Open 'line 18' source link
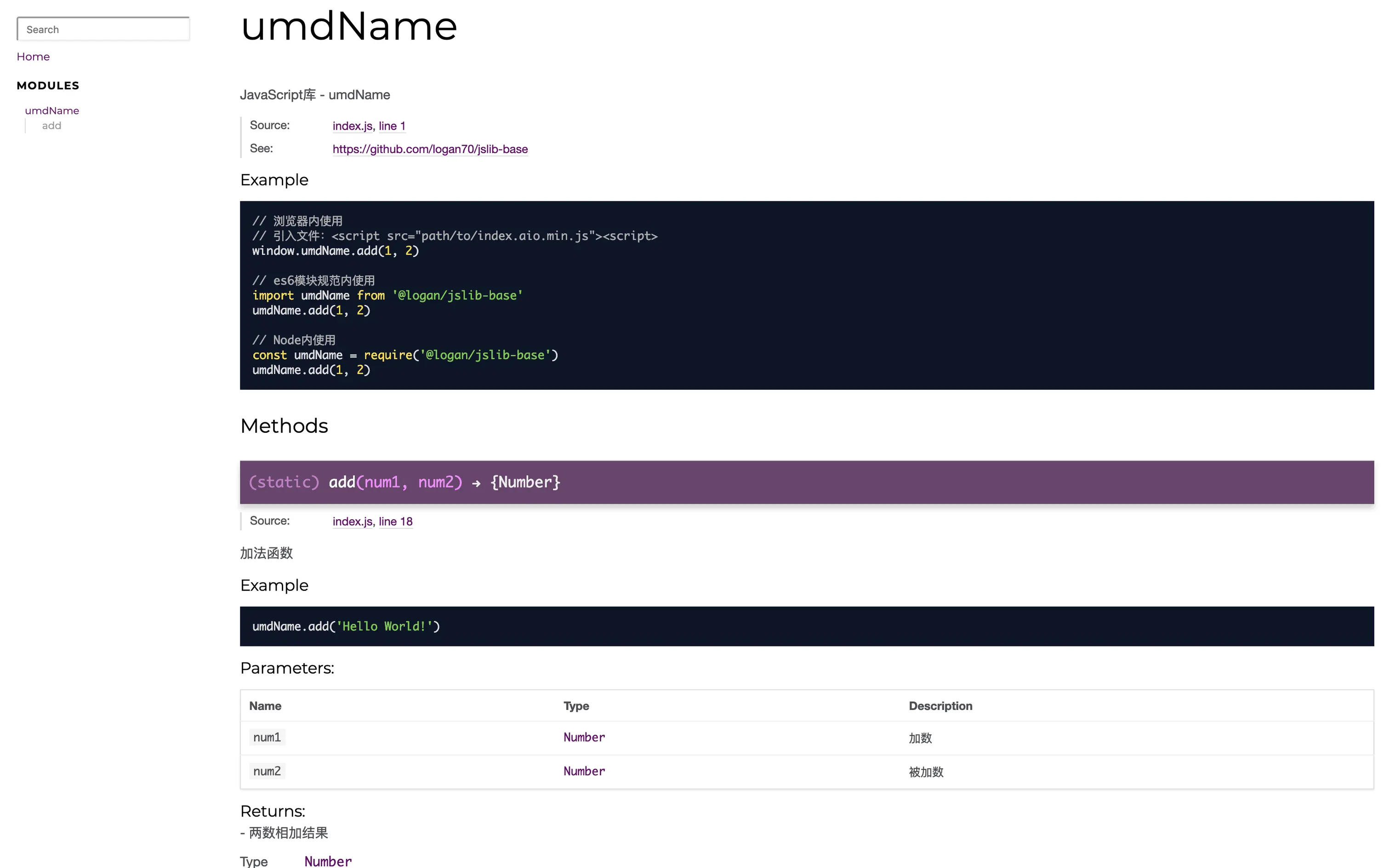The image size is (1390, 868). [395, 521]
